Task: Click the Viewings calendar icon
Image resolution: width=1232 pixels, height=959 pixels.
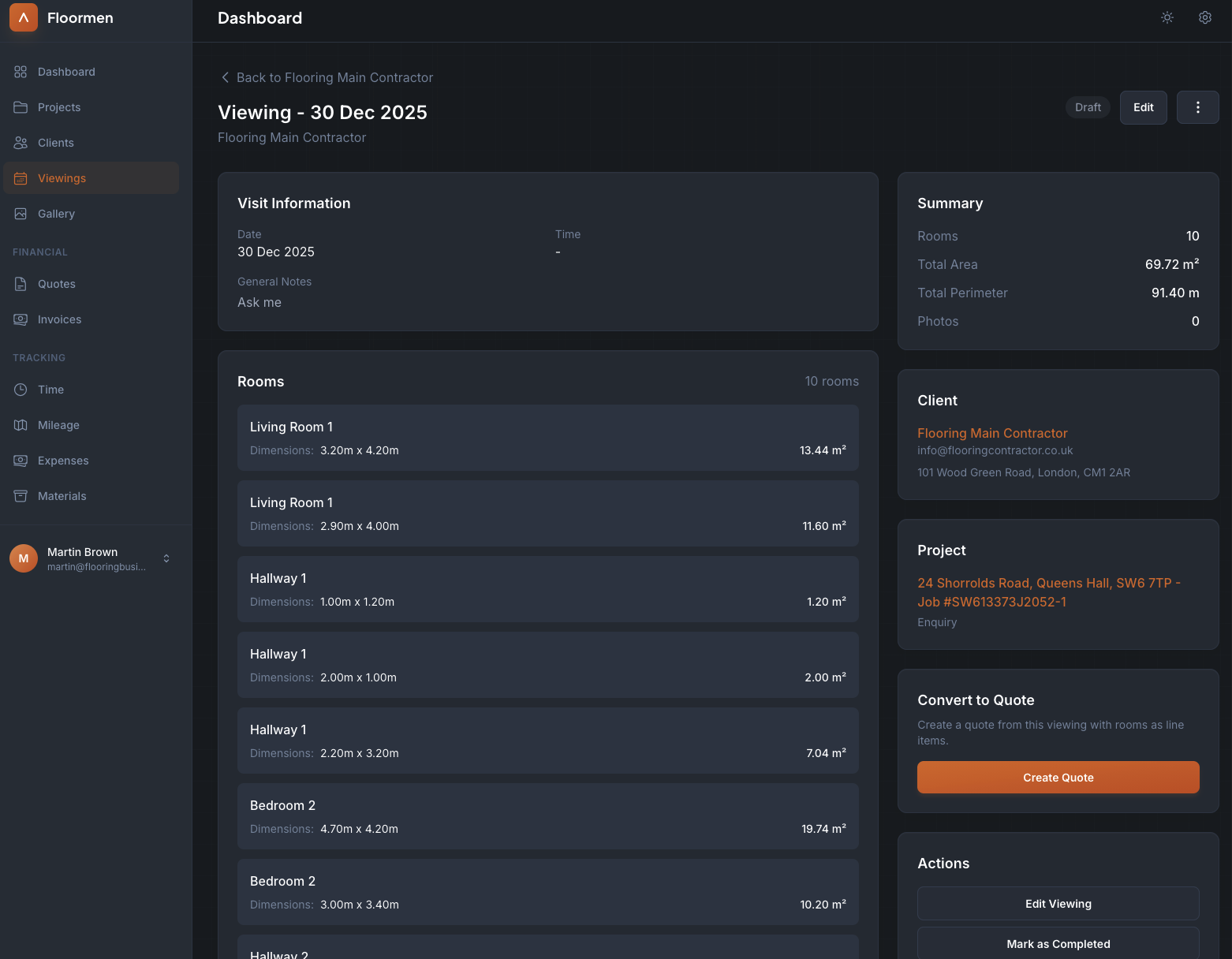Action: click(x=21, y=177)
